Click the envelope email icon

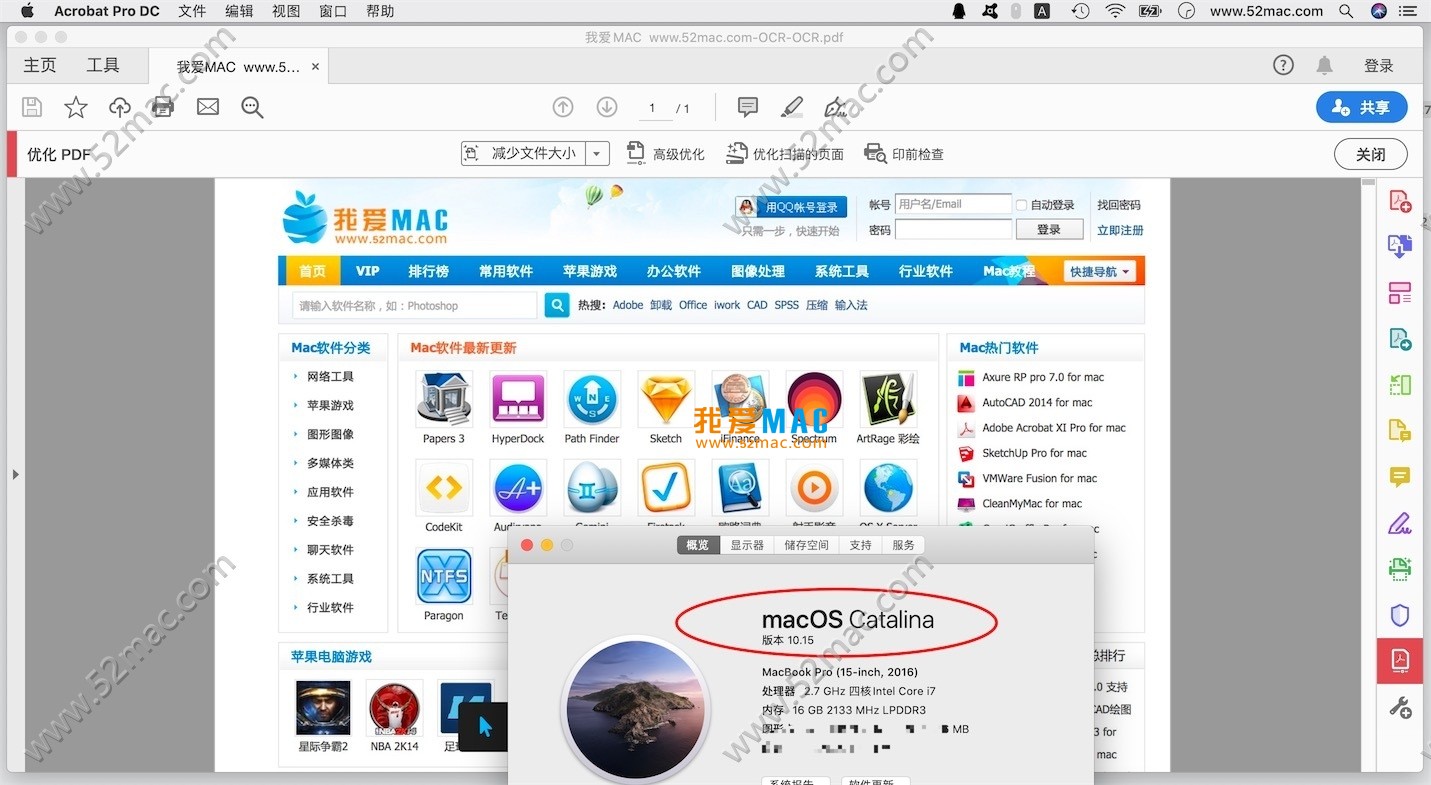(208, 107)
